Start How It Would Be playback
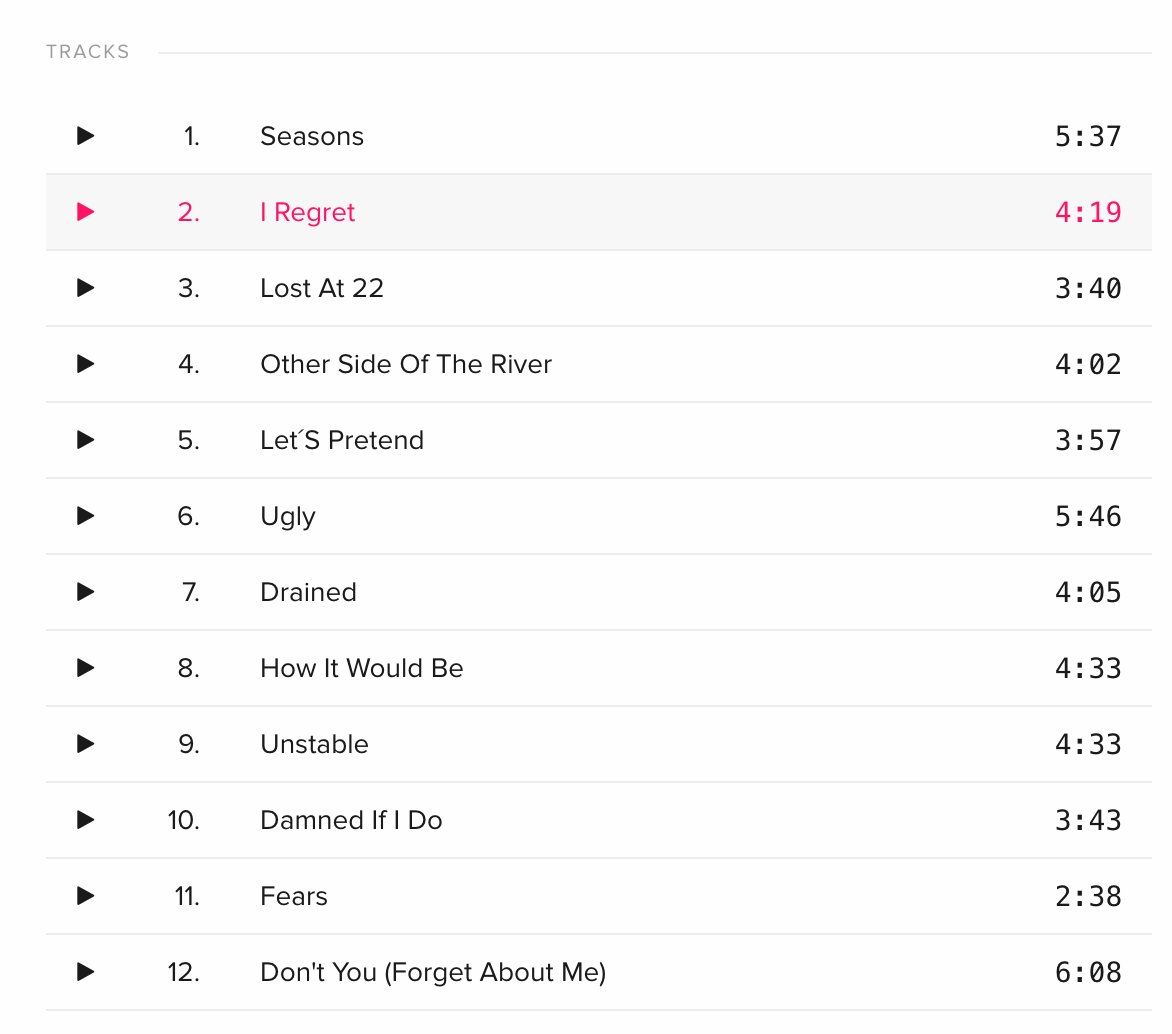The image size is (1172, 1034). pos(86,668)
